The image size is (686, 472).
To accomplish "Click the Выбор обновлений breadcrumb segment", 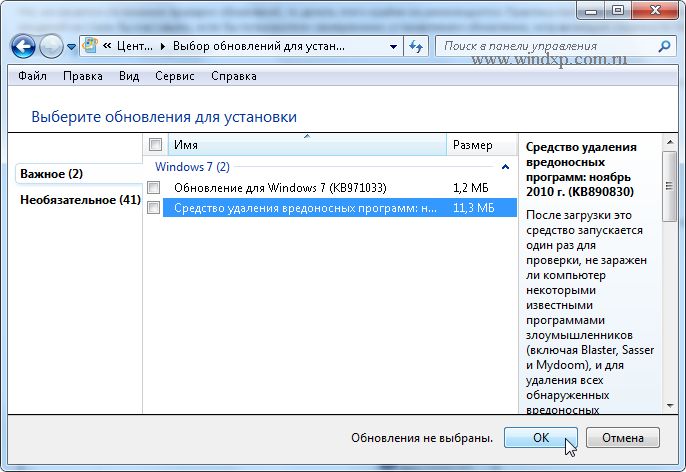I will click(x=259, y=46).
